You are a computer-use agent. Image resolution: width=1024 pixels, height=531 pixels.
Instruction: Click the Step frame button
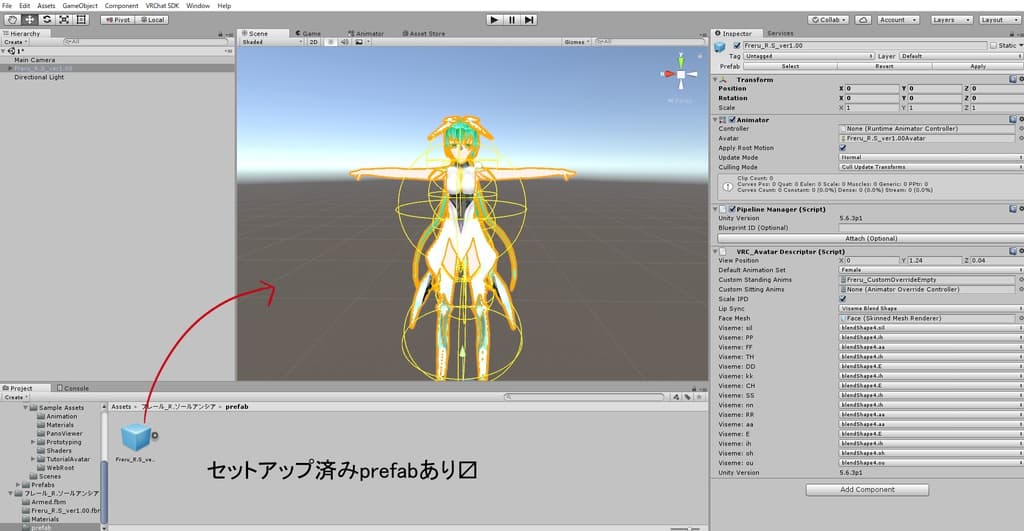pyautogui.click(x=529, y=19)
